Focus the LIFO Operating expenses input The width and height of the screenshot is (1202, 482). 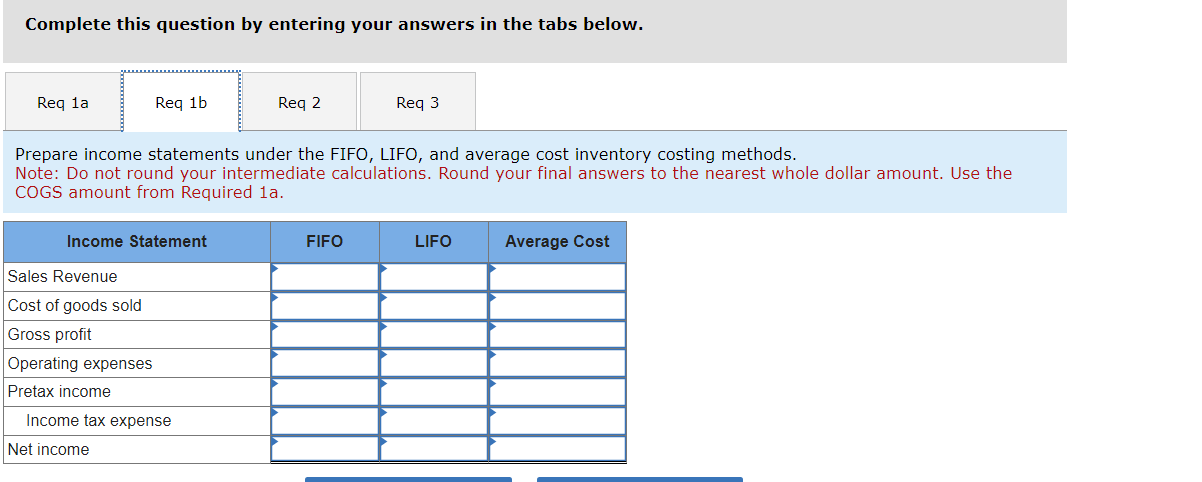pyautogui.click(x=434, y=363)
